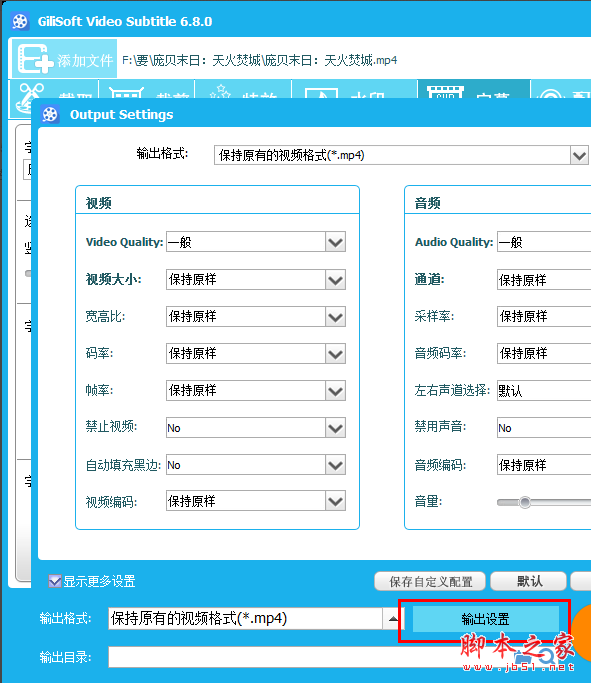The height and width of the screenshot is (683, 591).
Task: Click the 输出设置 button
Action: point(485,619)
